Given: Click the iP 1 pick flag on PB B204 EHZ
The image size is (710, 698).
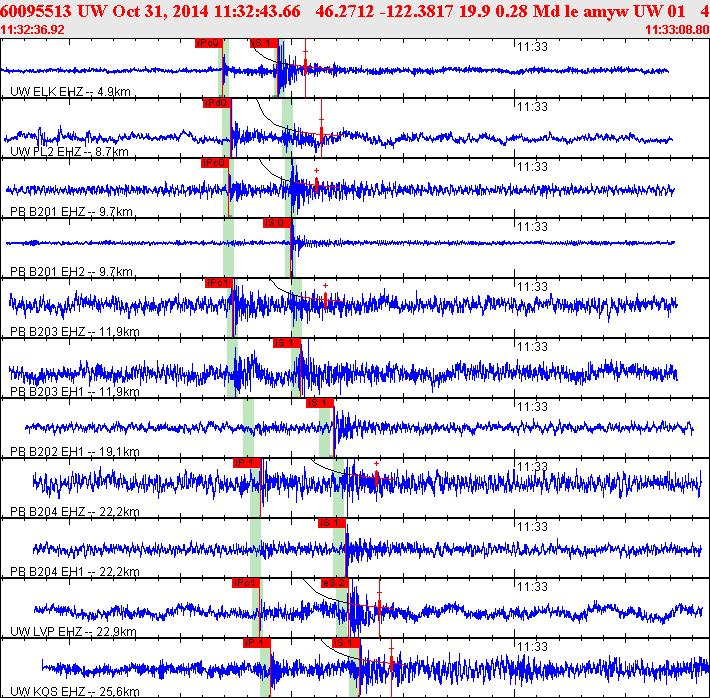Looking at the screenshot, I should pos(247,463).
